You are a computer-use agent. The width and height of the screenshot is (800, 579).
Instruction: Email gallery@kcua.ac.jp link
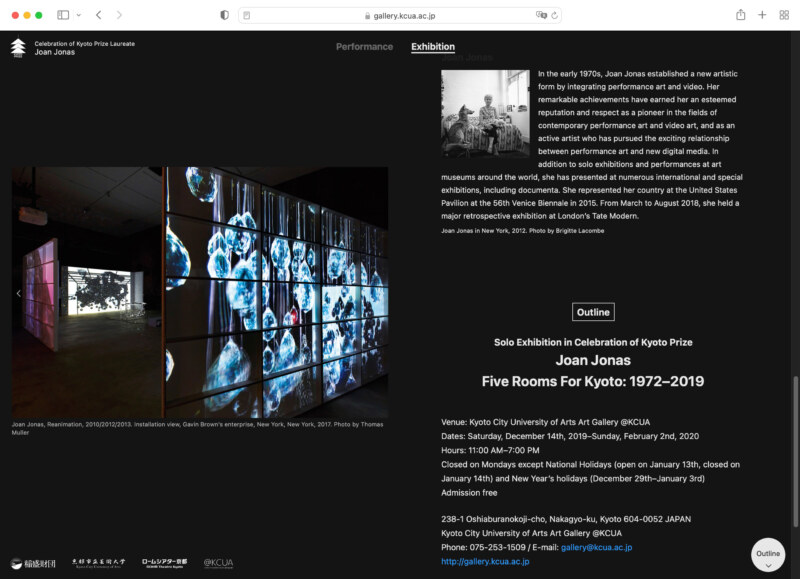tap(596, 547)
